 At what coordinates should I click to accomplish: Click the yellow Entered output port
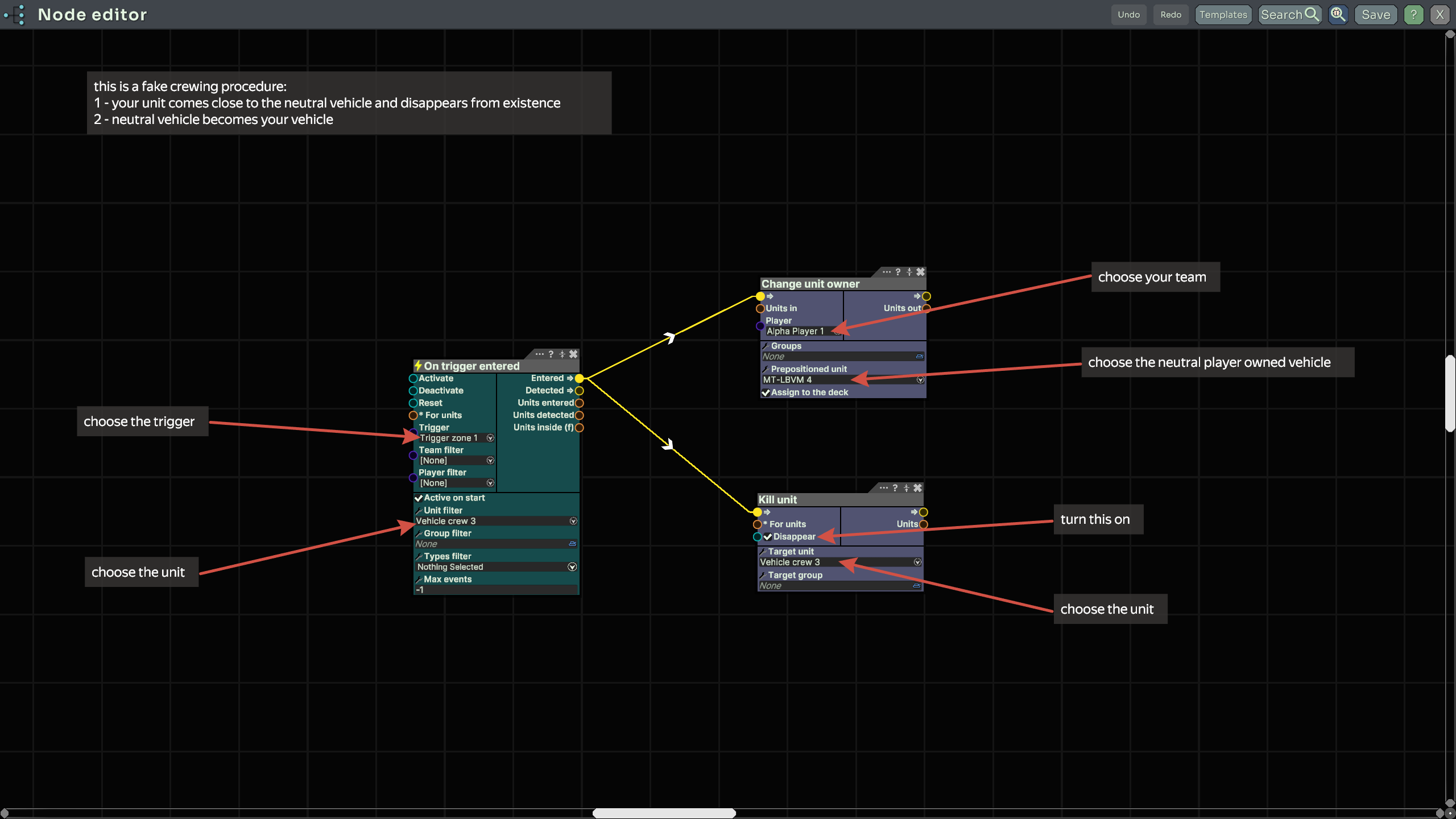(x=579, y=378)
